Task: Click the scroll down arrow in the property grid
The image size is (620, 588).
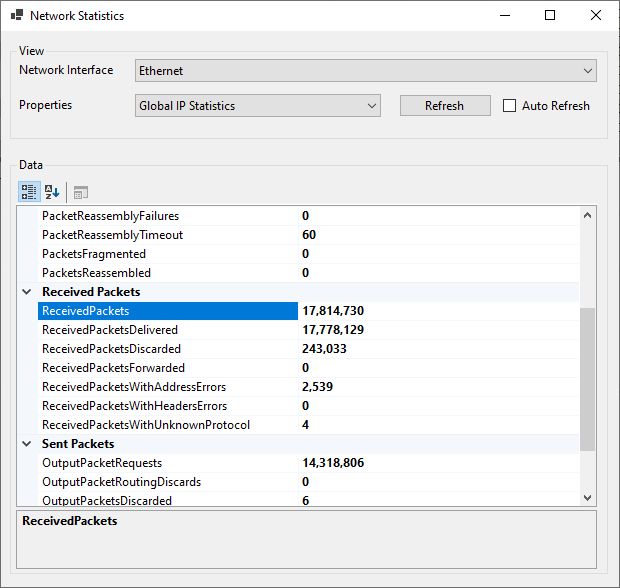Action: click(x=588, y=497)
